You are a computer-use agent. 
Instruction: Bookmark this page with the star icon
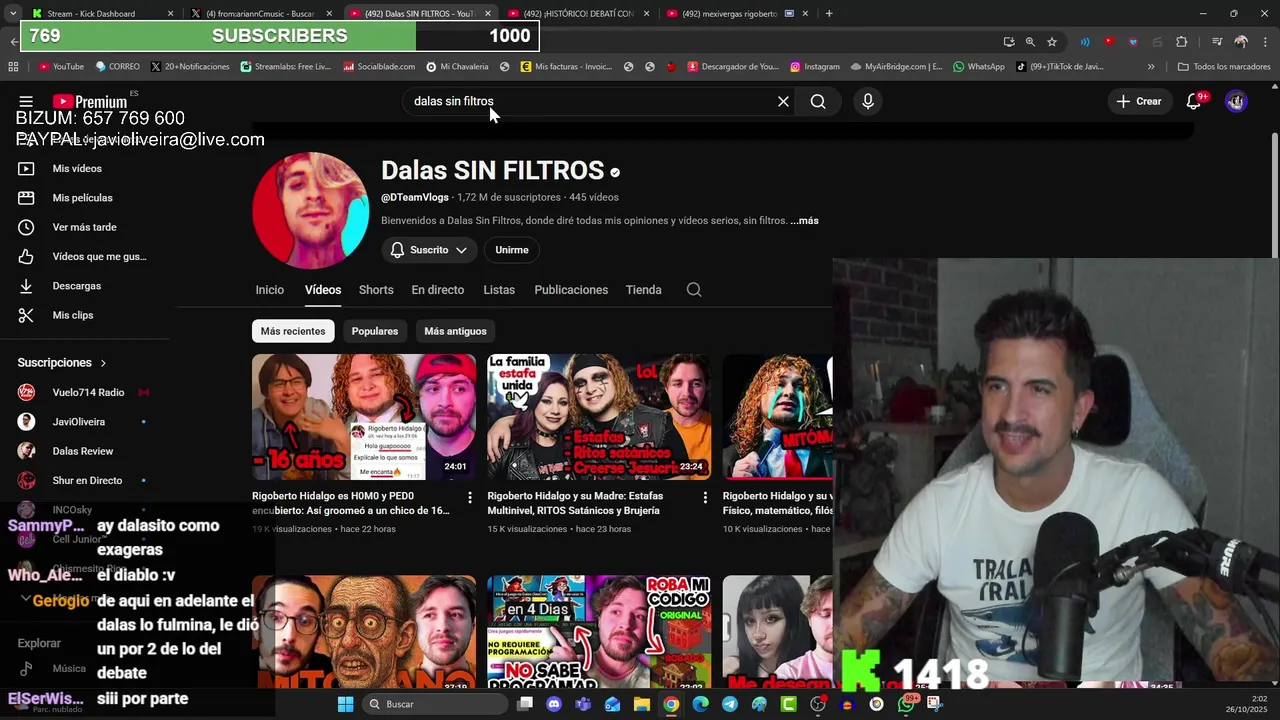click(x=1052, y=42)
